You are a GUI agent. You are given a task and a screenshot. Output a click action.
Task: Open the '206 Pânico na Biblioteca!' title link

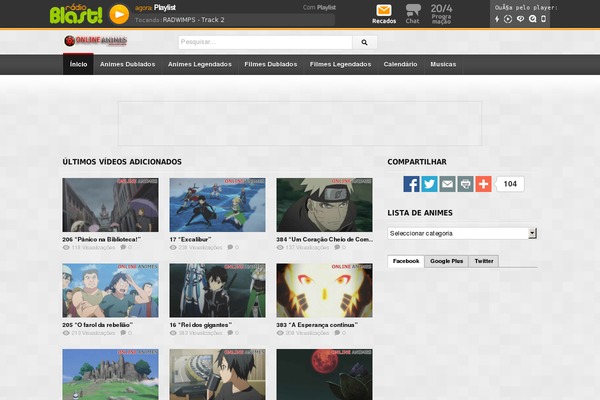click(x=101, y=239)
